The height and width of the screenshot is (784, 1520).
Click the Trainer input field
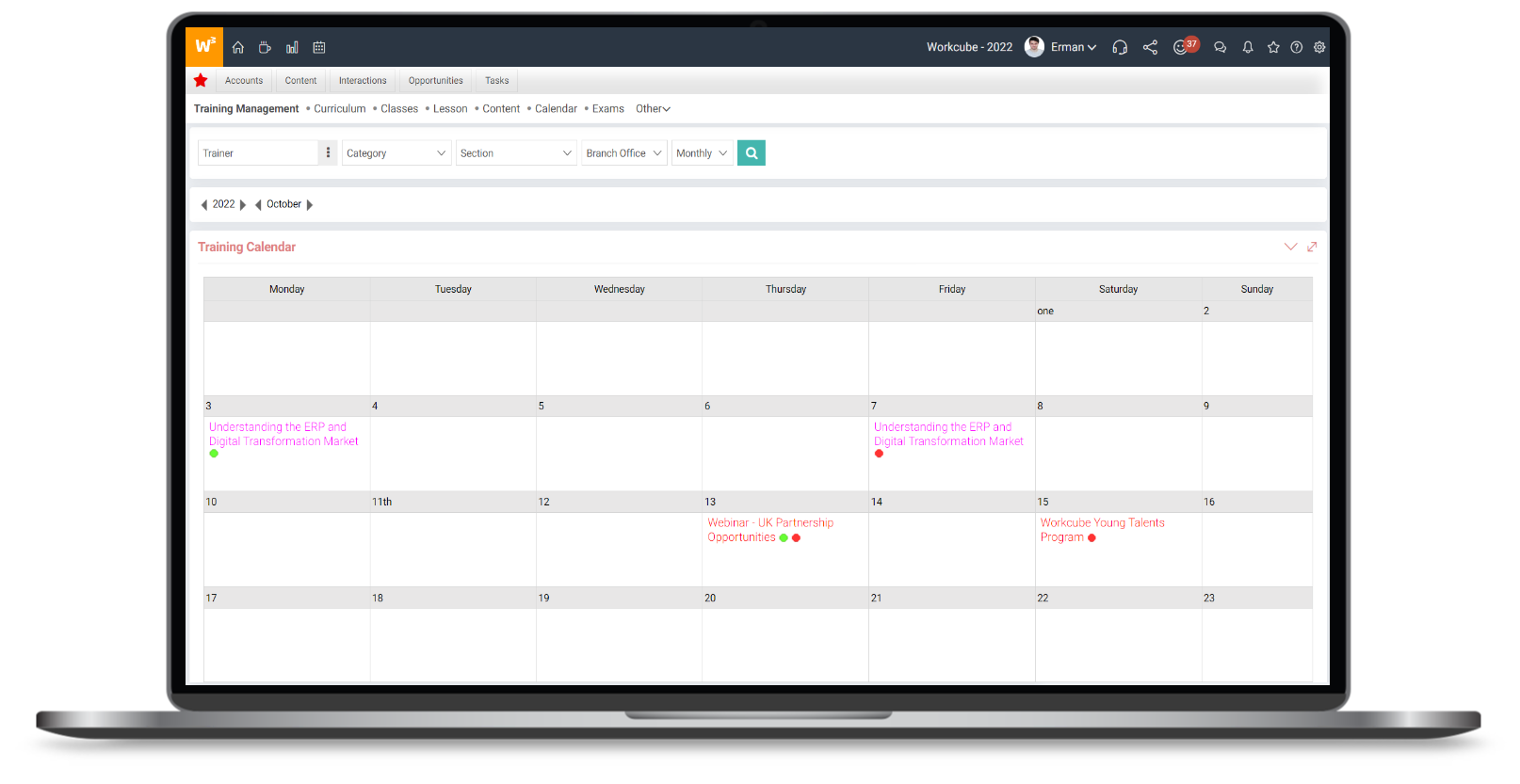pyautogui.click(x=259, y=152)
